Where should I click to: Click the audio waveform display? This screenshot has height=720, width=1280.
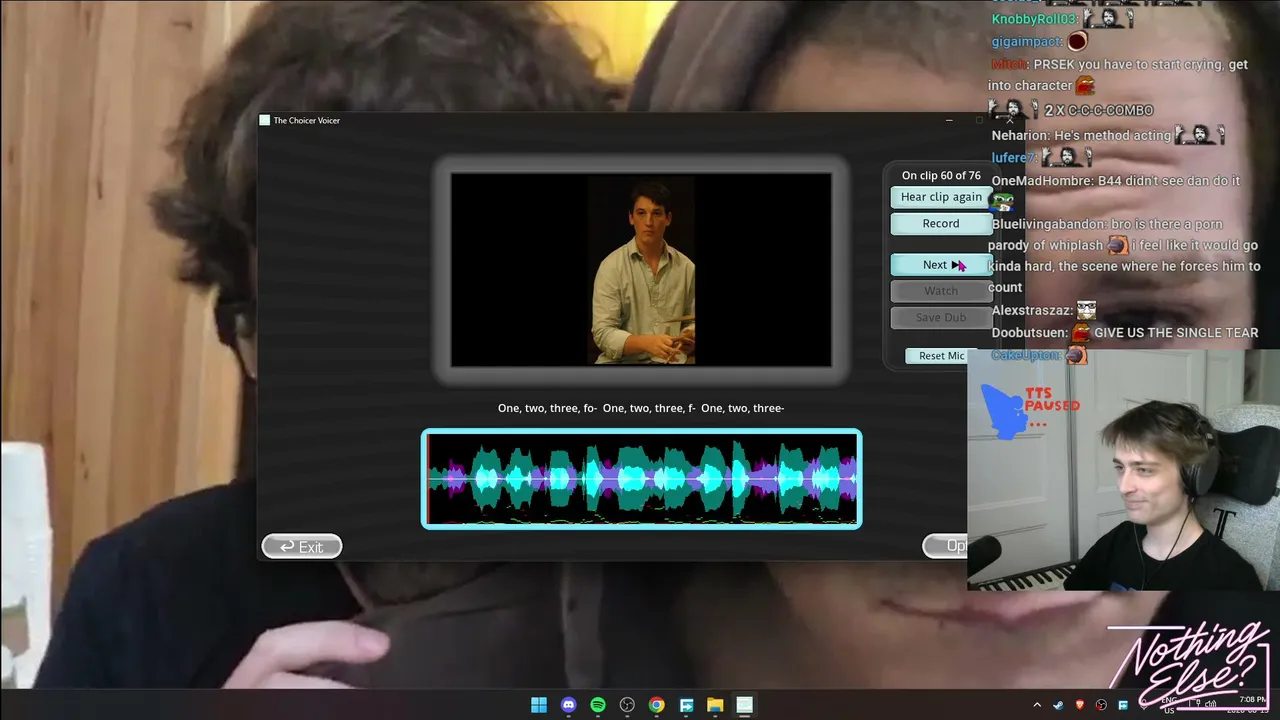641,479
